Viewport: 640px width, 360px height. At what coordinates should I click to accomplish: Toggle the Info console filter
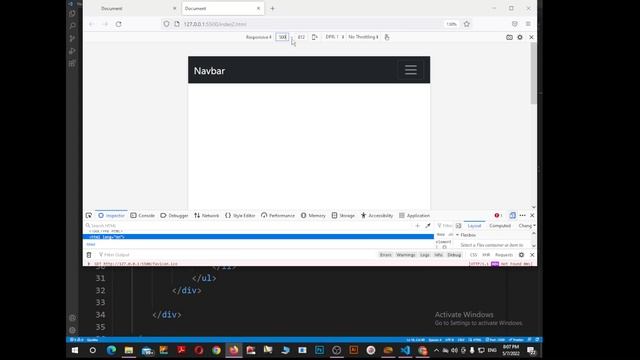(x=439, y=255)
